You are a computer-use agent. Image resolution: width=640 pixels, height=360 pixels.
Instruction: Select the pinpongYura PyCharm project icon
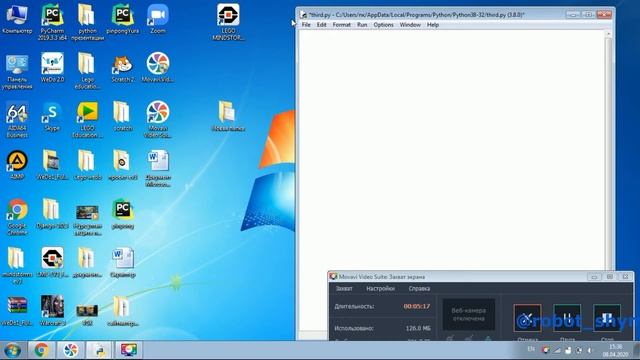[x=123, y=19]
